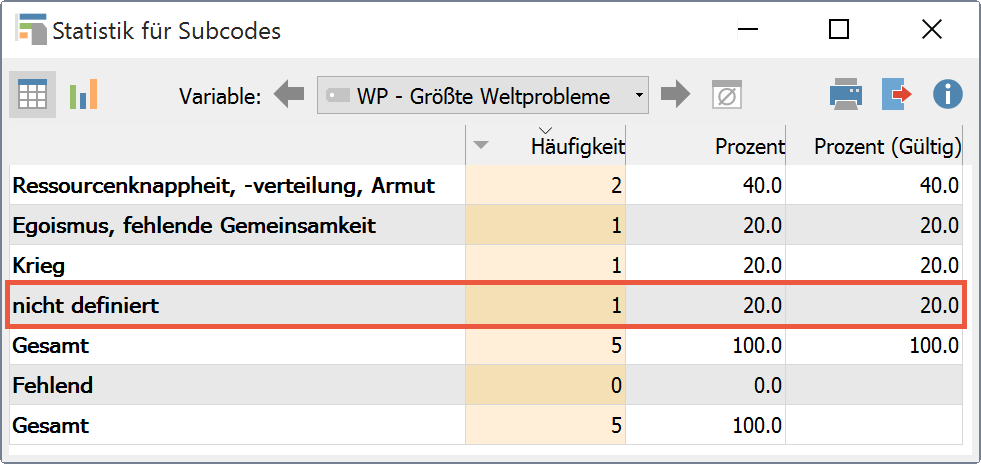Screen dimensions: 981x464
Task: Click the print icon
Action: [x=846, y=95]
